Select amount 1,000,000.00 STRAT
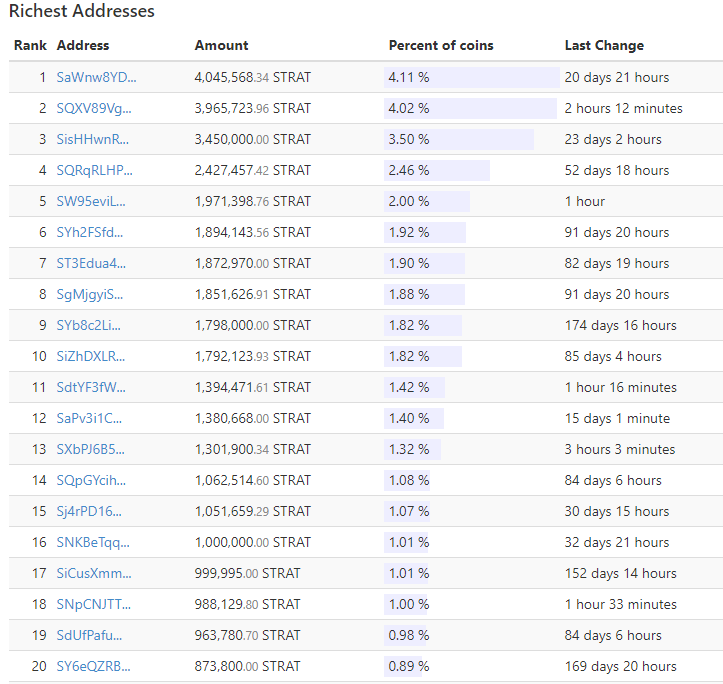This screenshot has height=684, width=723. click(x=253, y=542)
